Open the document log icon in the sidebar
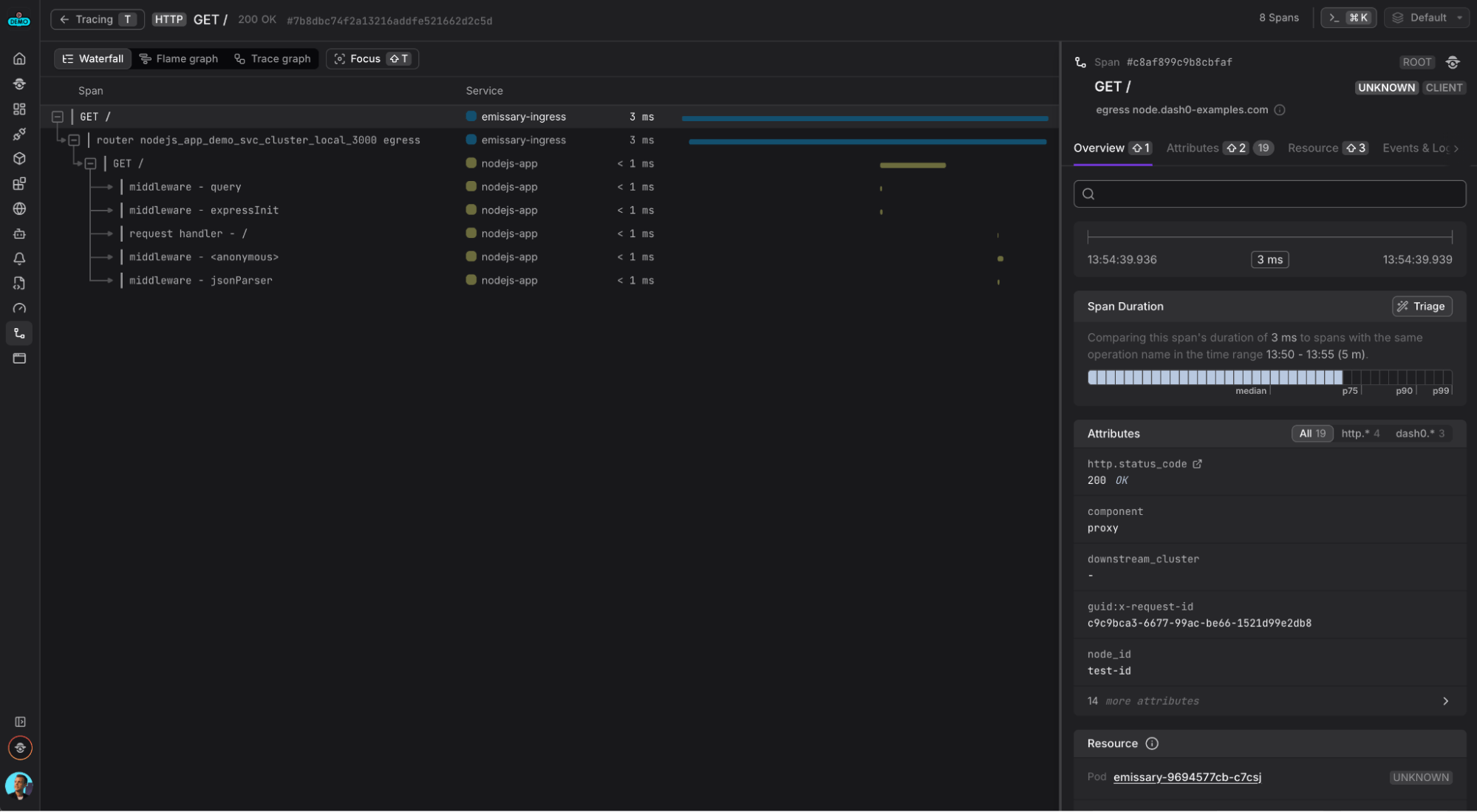This screenshot has width=1477, height=812. (20, 284)
